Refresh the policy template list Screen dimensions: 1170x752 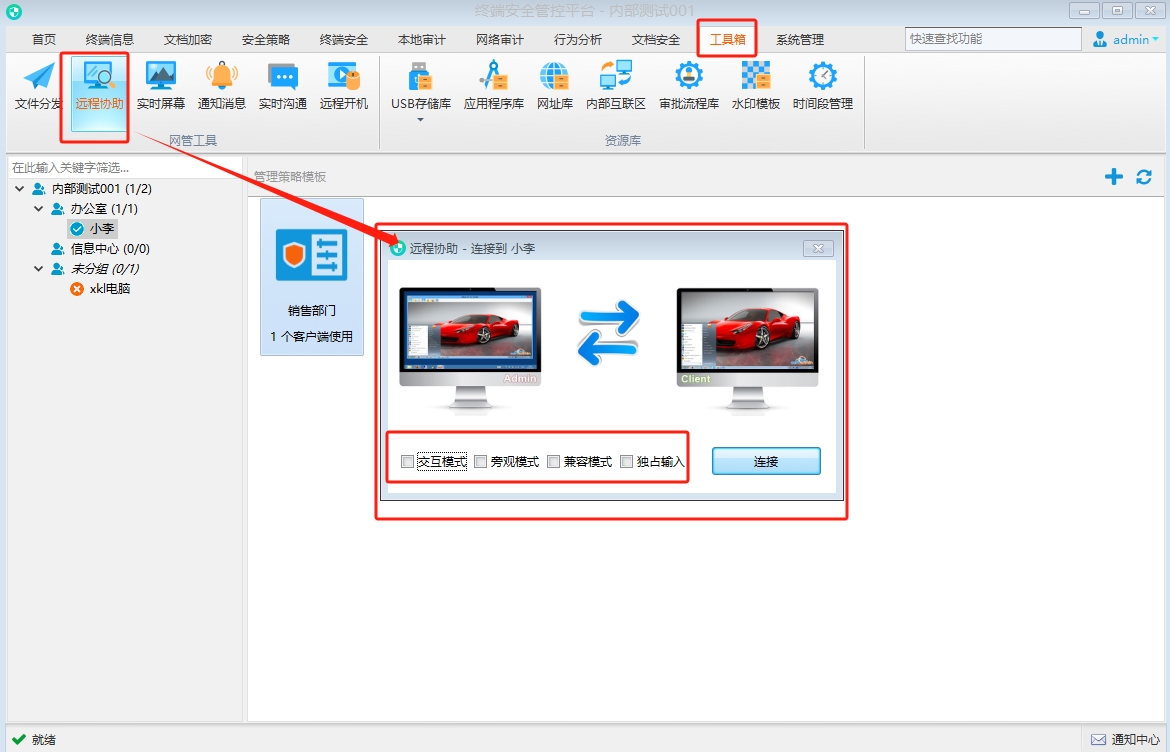(x=1144, y=177)
